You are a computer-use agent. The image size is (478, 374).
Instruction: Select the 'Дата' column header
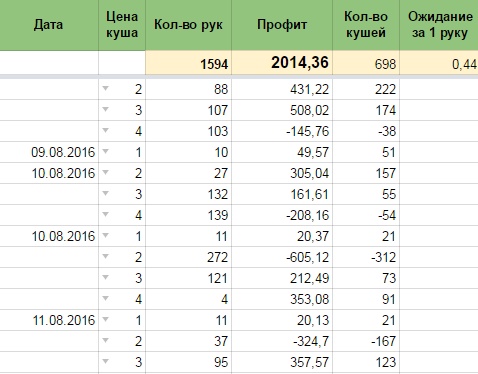pyautogui.click(x=49, y=25)
